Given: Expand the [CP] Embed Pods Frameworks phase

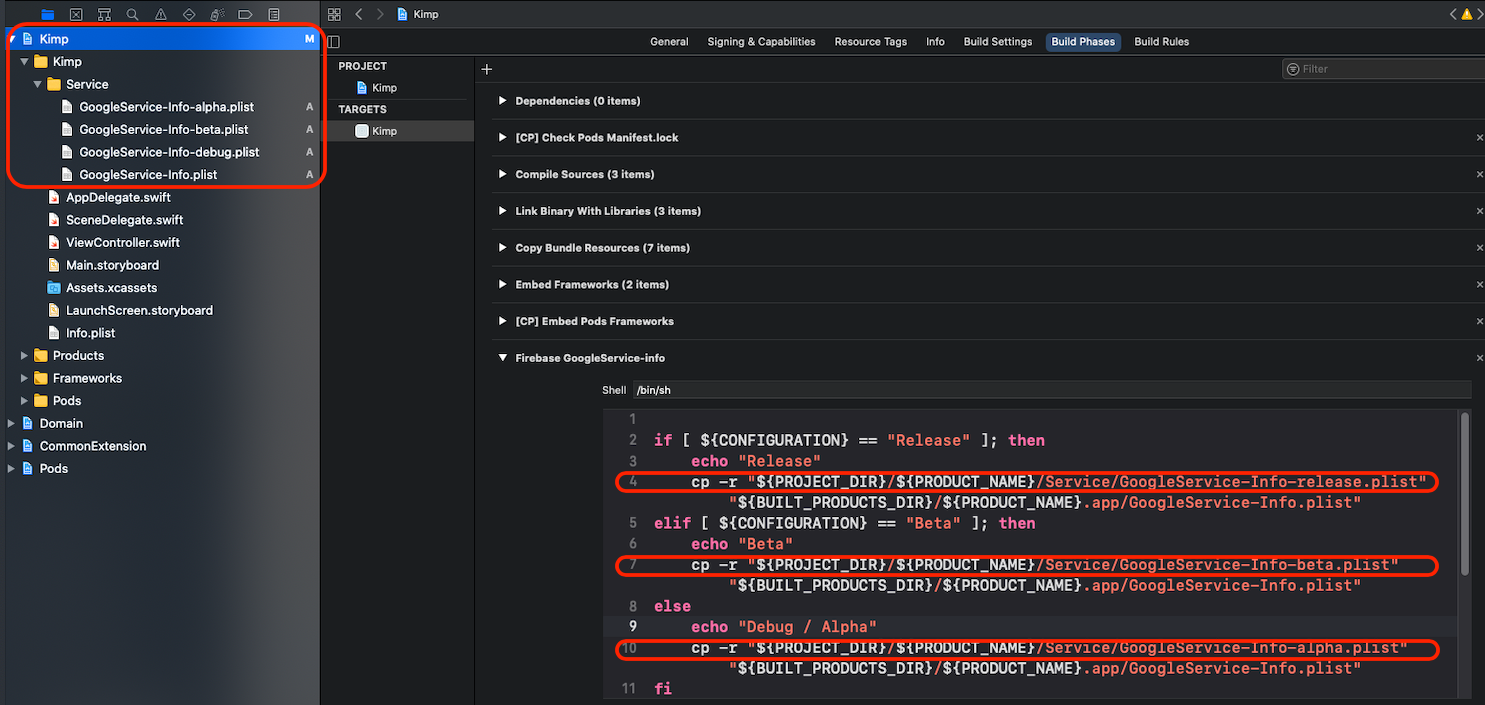Looking at the screenshot, I should pos(503,321).
